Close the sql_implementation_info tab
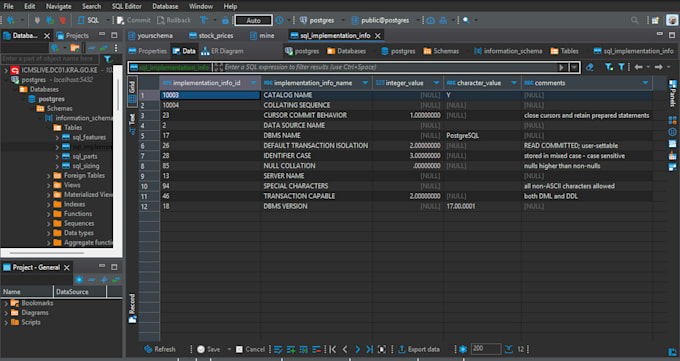 click(x=378, y=36)
